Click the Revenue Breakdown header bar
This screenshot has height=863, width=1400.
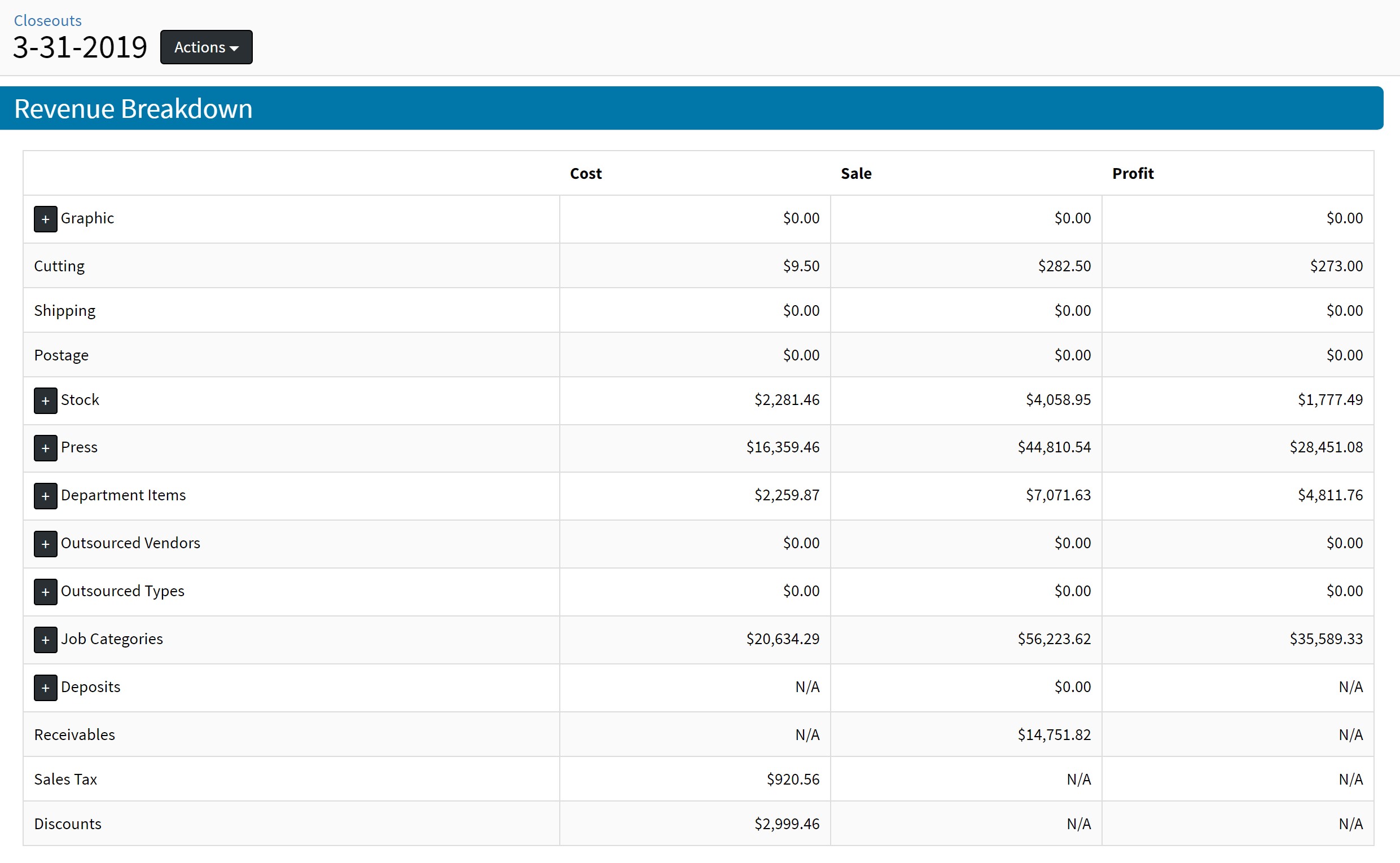pyautogui.click(x=691, y=108)
